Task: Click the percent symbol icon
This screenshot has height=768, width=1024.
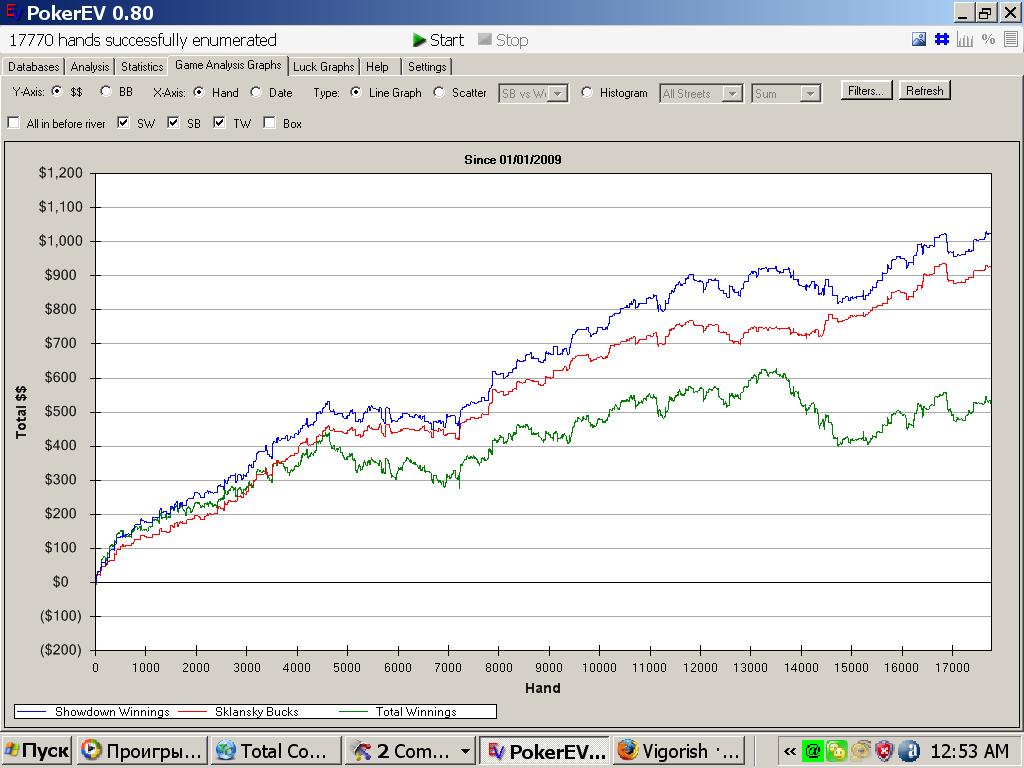Action: 988,40
